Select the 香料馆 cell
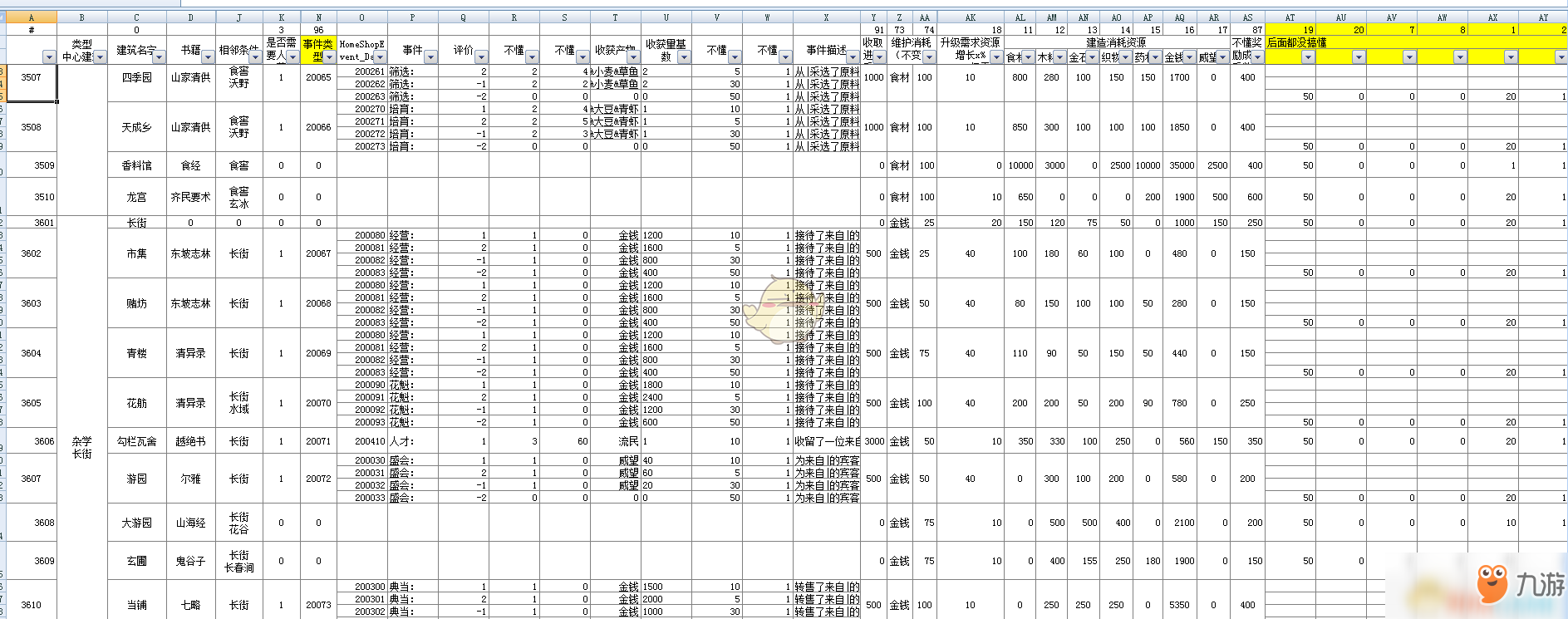This screenshot has height=619, width=1568. point(137,165)
